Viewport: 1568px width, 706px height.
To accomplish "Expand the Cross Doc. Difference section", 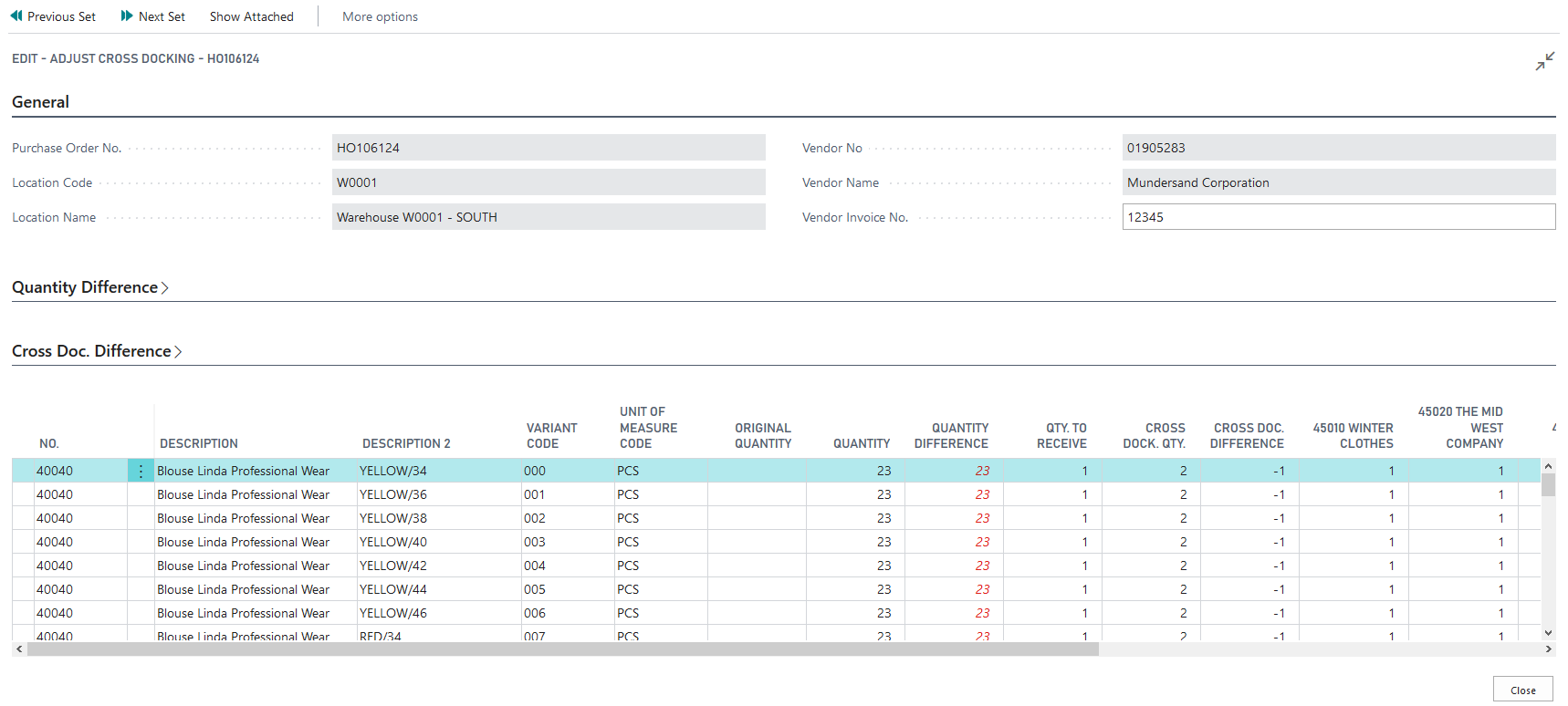I will tap(96, 351).
